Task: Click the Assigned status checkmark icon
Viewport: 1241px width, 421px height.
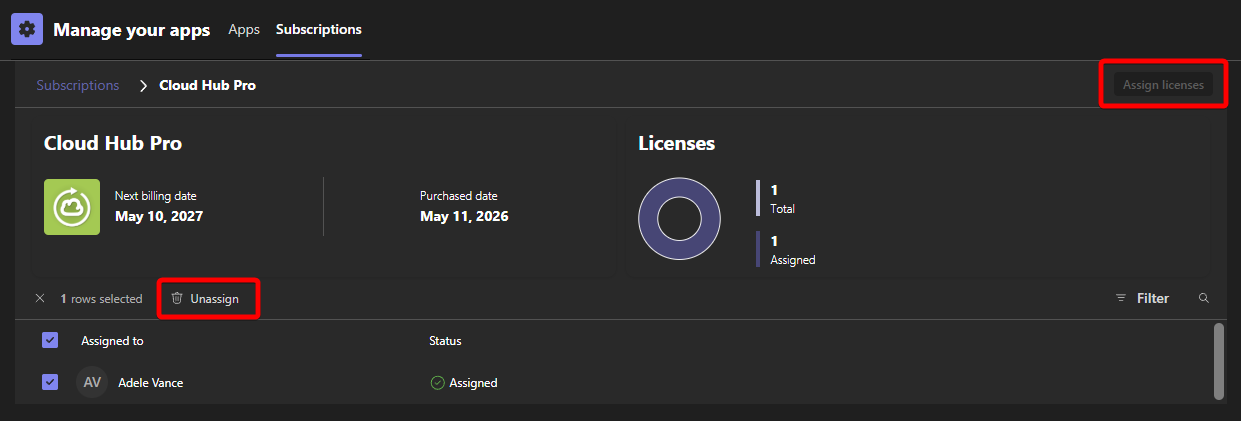Action: coord(437,382)
